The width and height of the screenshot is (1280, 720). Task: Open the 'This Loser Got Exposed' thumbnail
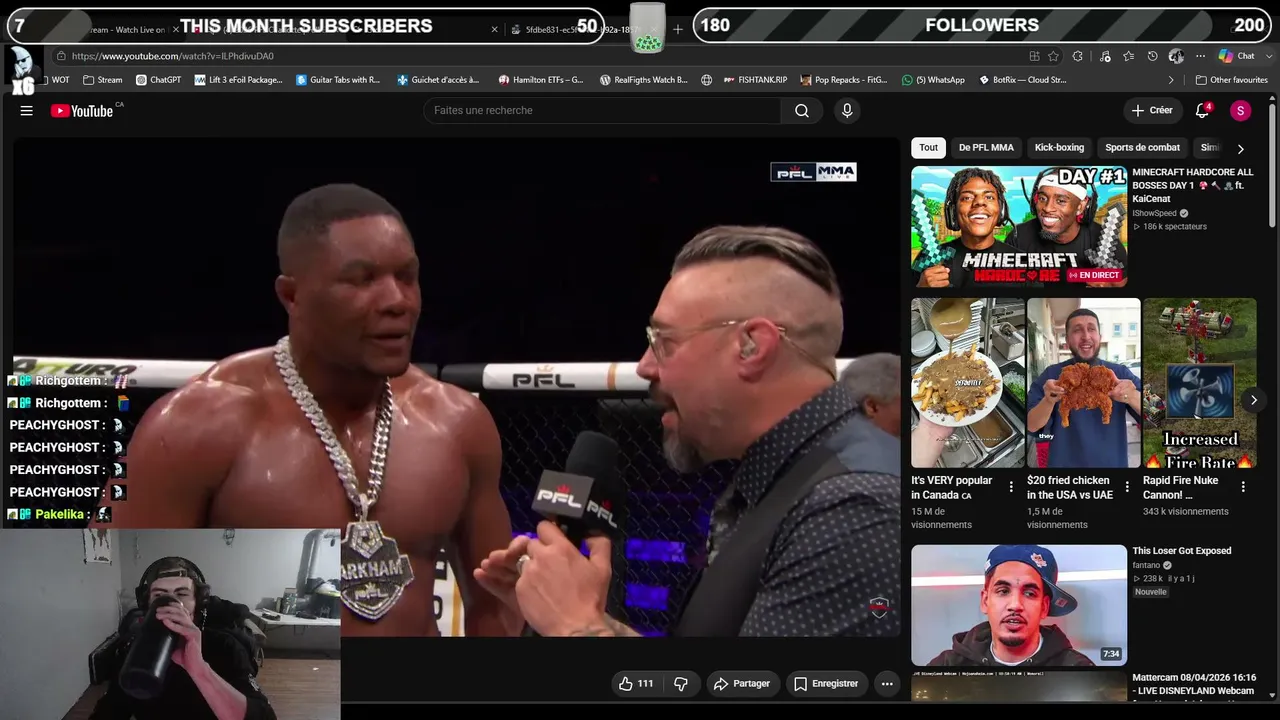(1019, 605)
